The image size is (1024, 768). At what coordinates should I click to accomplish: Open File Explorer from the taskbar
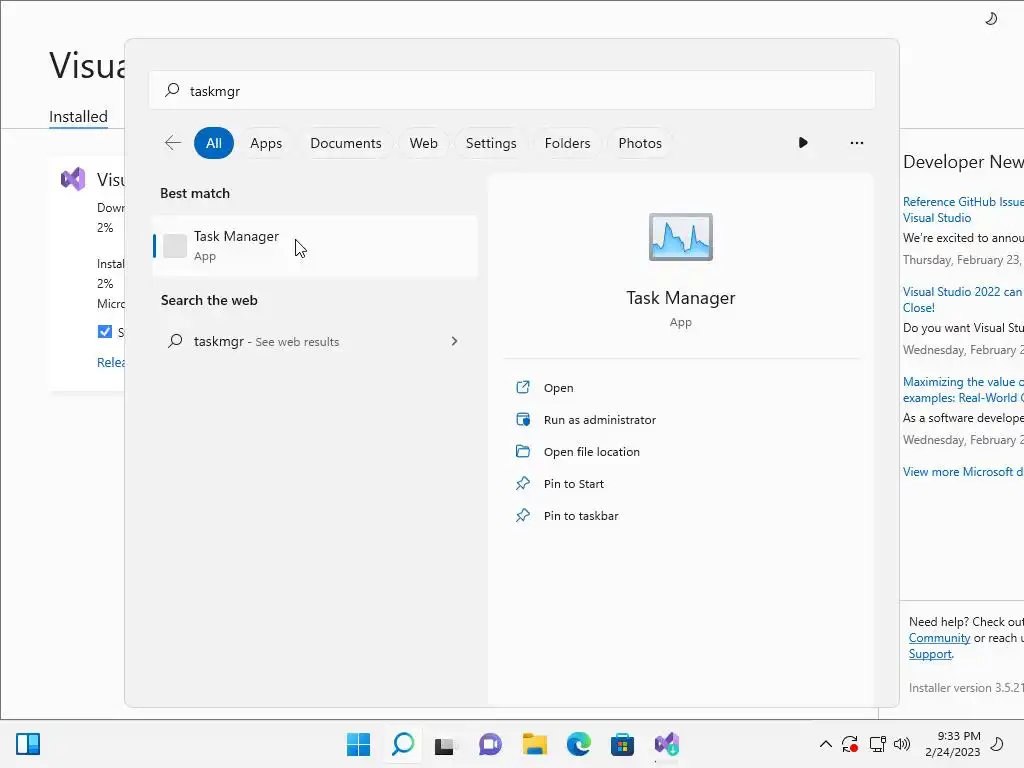pyautogui.click(x=535, y=744)
